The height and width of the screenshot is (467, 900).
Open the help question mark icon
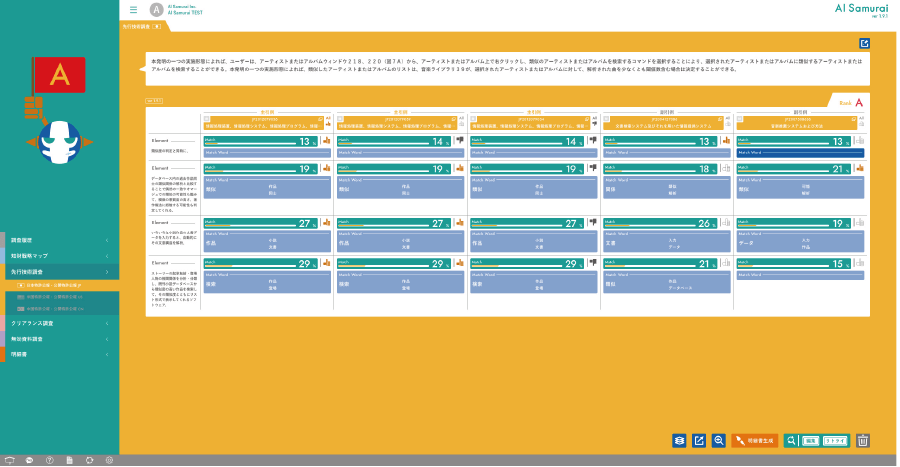tap(50, 460)
